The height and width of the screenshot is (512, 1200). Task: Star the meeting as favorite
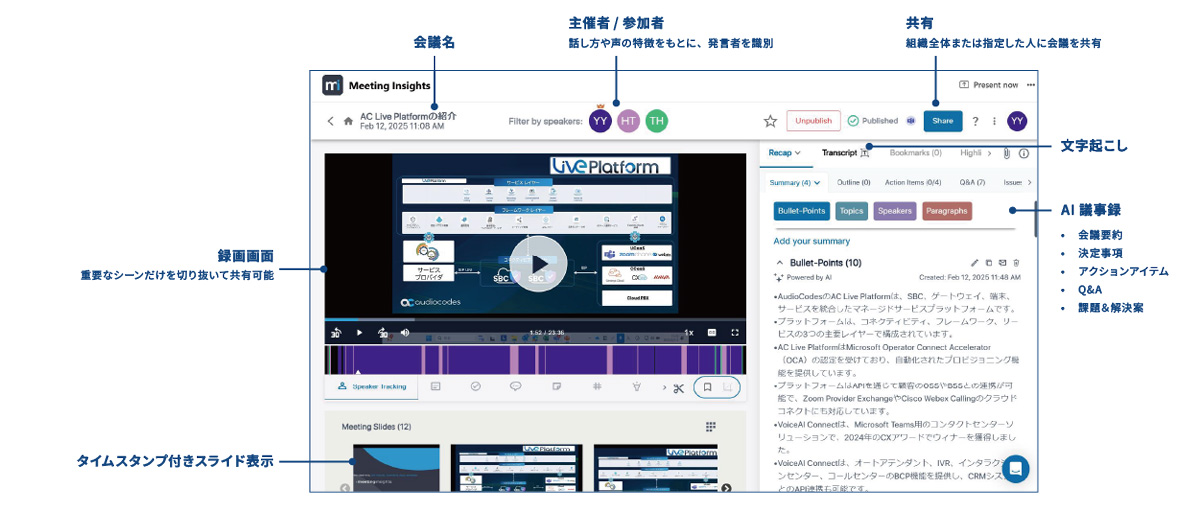[x=770, y=121]
